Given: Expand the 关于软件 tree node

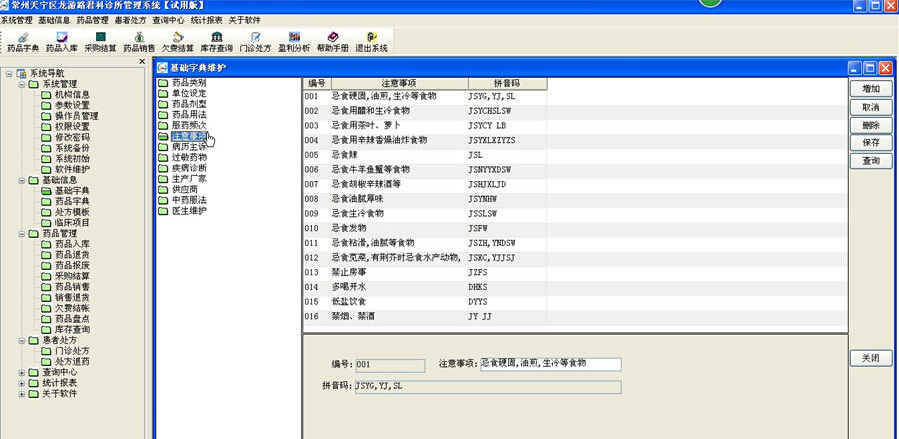Looking at the screenshot, I should click(x=22, y=394).
